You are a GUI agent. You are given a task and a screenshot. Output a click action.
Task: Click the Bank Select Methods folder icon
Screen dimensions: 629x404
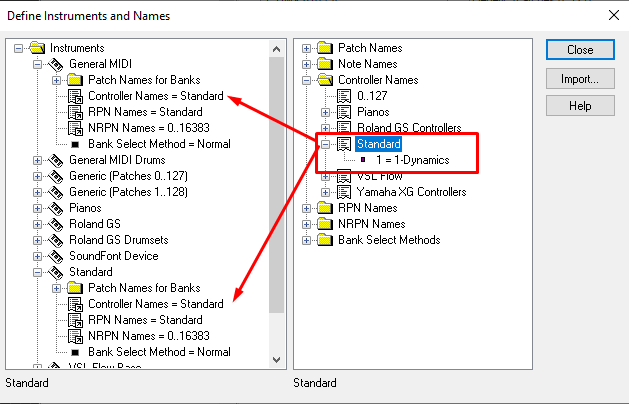(324, 240)
